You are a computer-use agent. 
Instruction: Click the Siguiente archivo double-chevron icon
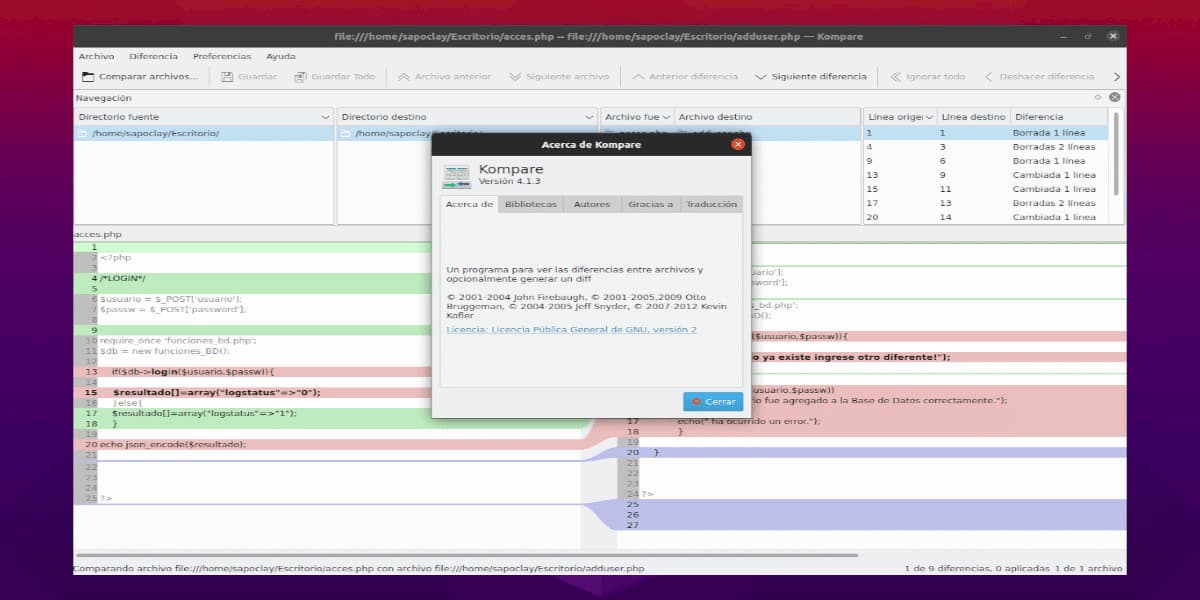[515, 77]
